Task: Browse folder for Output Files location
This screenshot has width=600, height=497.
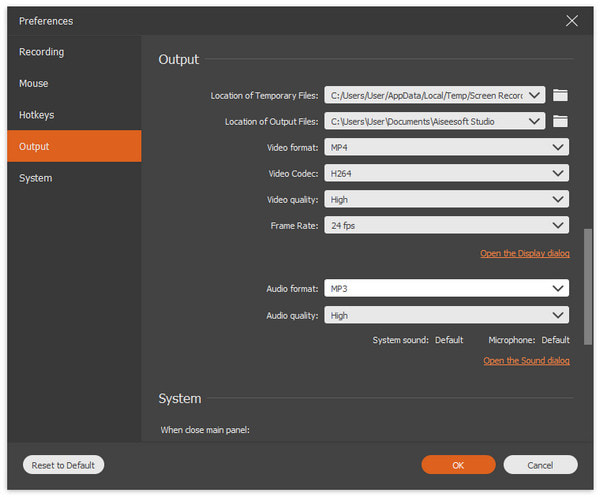Action: (x=560, y=121)
